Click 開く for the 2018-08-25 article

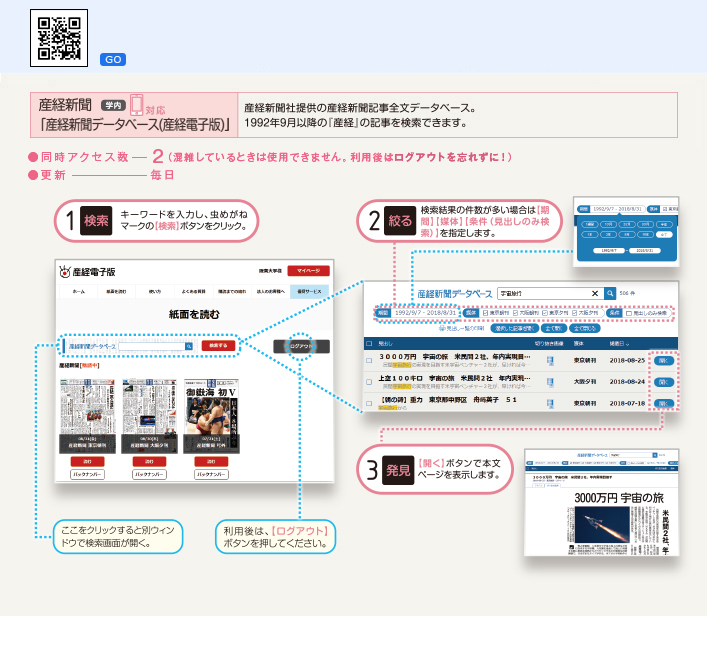[x=664, y=361]
